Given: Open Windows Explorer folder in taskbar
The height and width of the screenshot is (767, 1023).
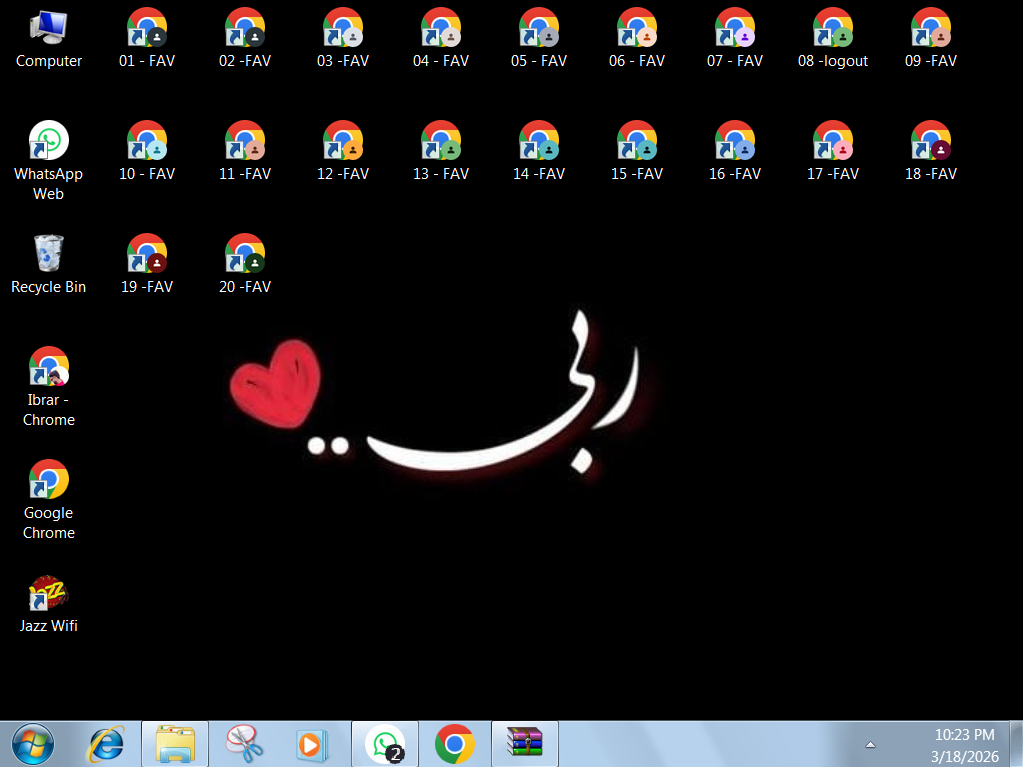Looking at the screenshot, I should (x=175, y=744).
